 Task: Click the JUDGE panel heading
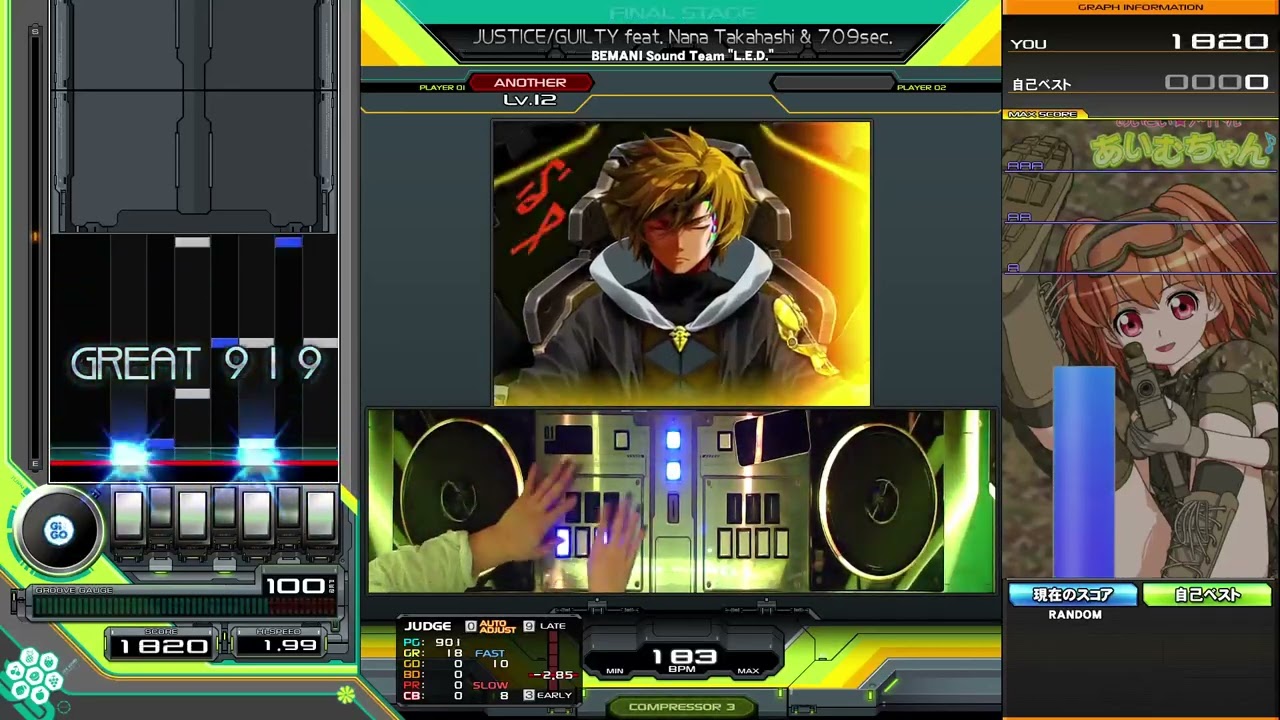click(x=428, y=626)
